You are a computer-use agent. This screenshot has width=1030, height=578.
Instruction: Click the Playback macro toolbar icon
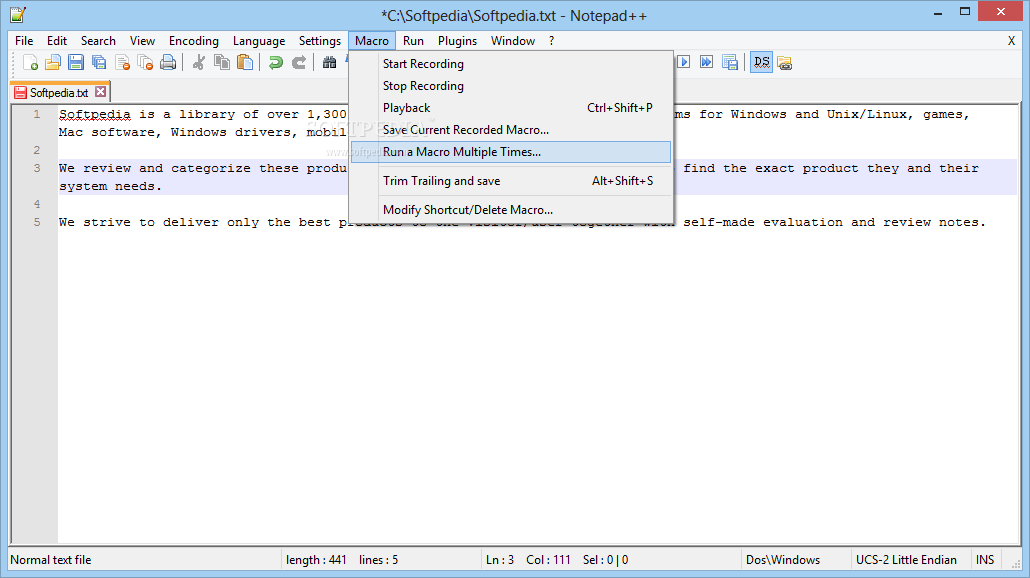pyautogui.click(x=684, y=62)
